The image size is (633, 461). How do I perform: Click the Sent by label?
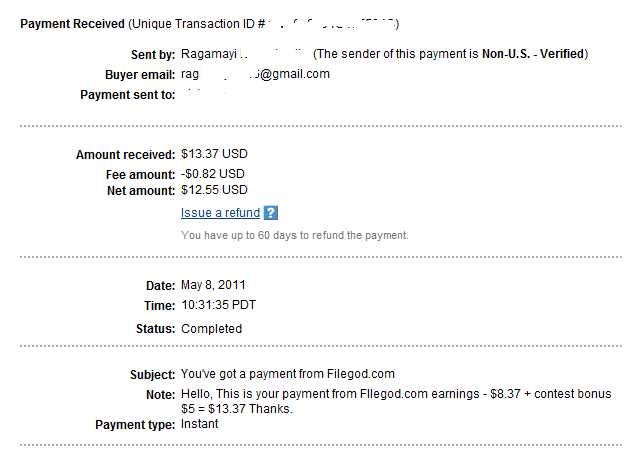146,53
